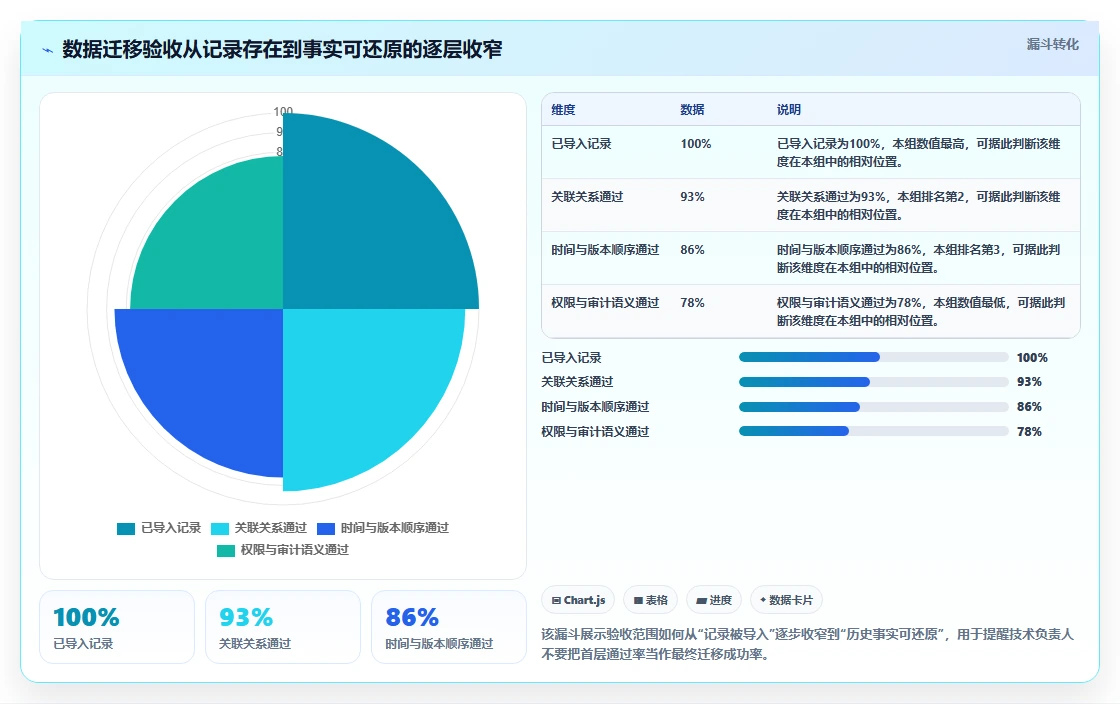1120x704 pixels.
Task: Open the 93% 关联关系通过 stat card
Action: (283, 627)
